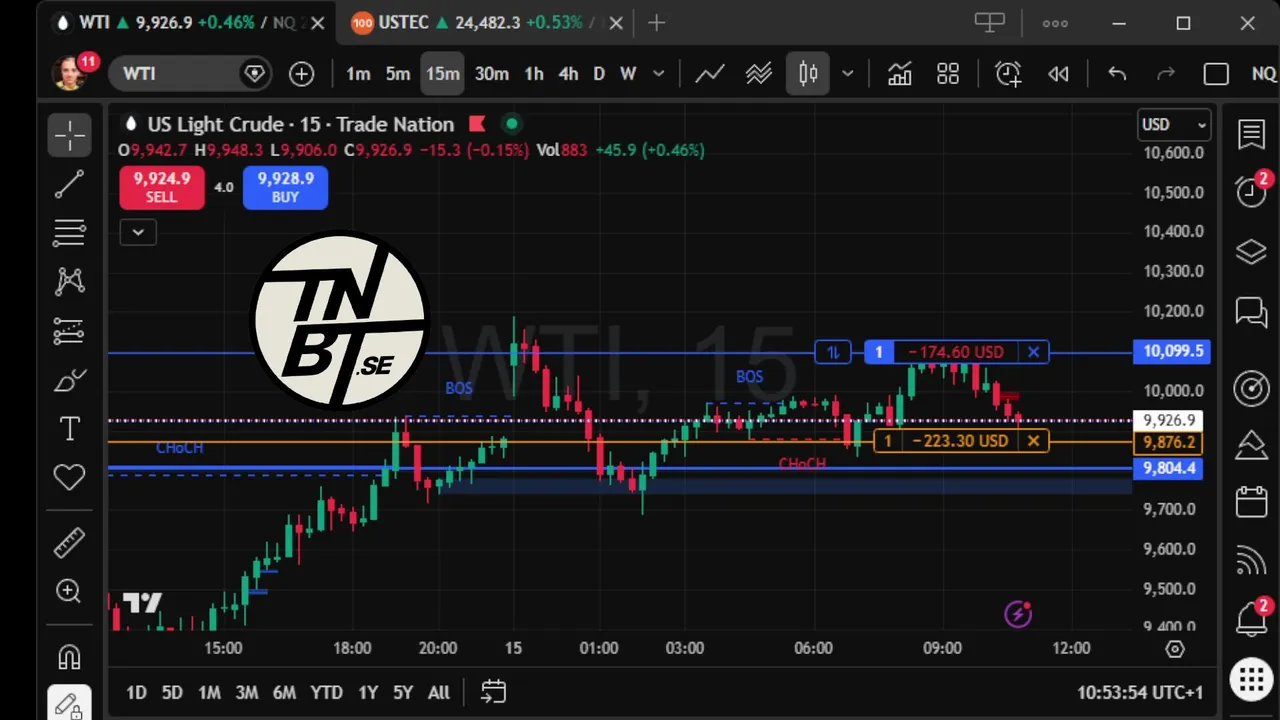Screen dimensions: 1280x720
Task: Open the economic calendar panel
Action: 1251,500
